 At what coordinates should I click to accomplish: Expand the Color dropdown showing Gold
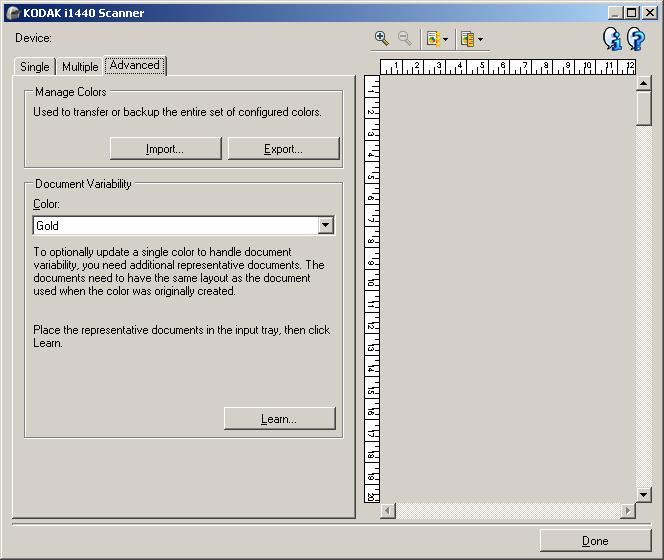325,225
